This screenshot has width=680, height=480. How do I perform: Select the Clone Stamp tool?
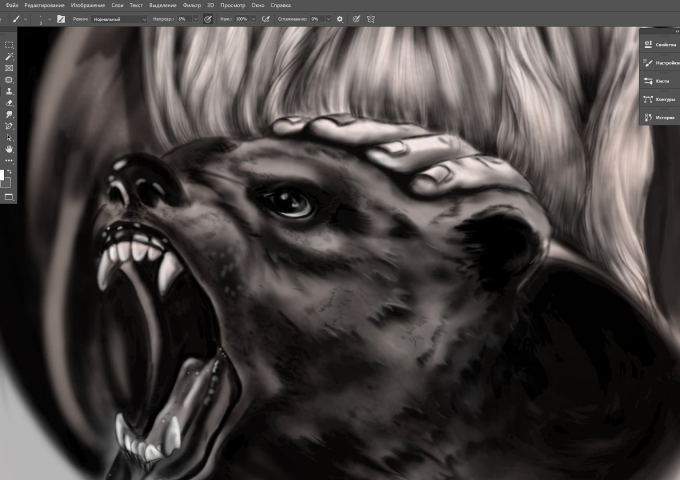click(9, 91)
